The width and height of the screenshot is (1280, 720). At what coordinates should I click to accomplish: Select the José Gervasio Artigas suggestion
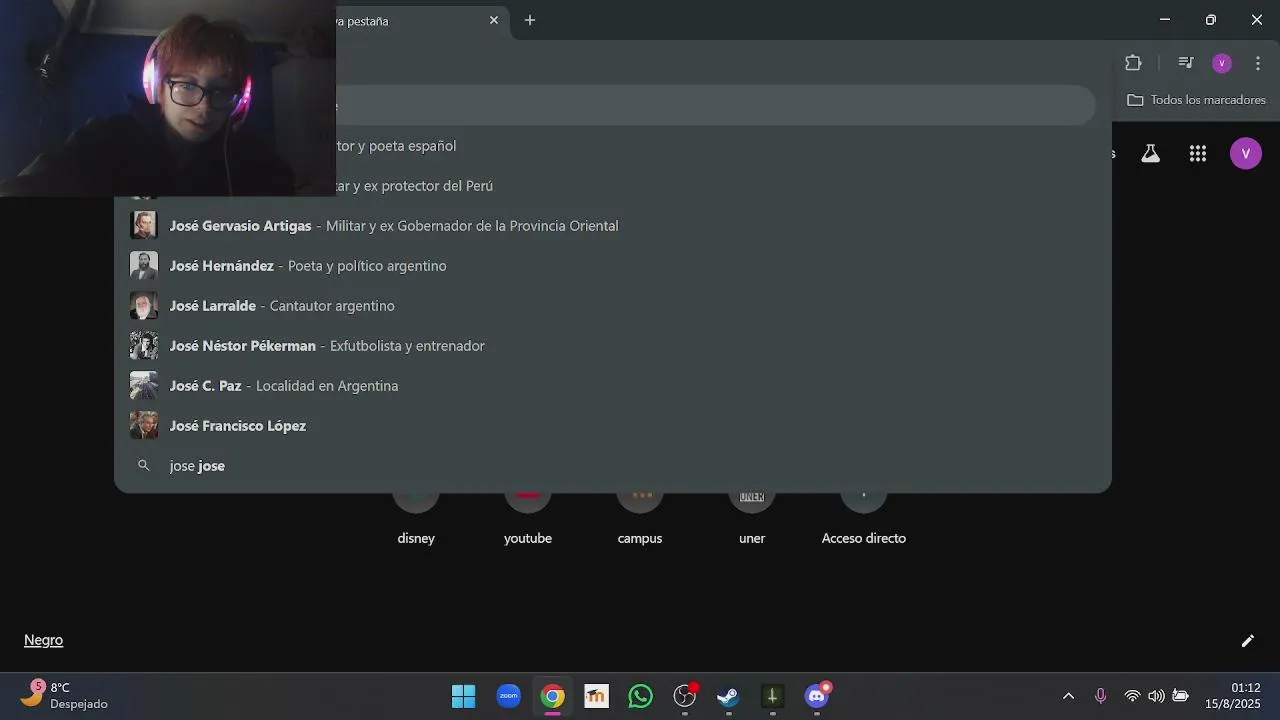612,226
